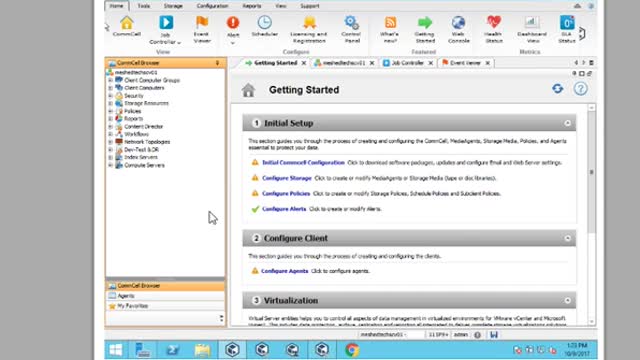Open Licensing and Registration

coord(309,29)
